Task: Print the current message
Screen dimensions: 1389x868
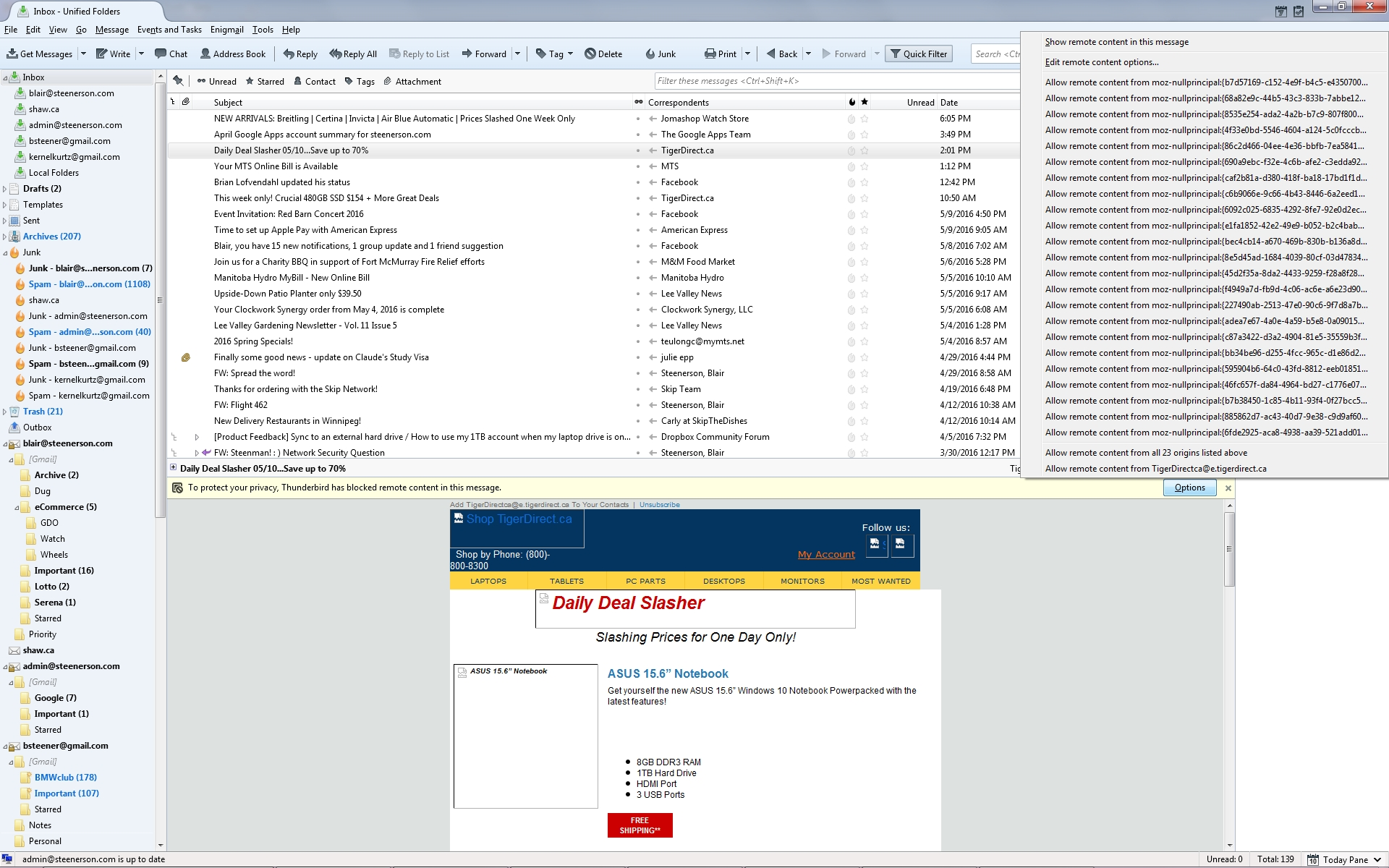Action: click(x=721, y=54)
